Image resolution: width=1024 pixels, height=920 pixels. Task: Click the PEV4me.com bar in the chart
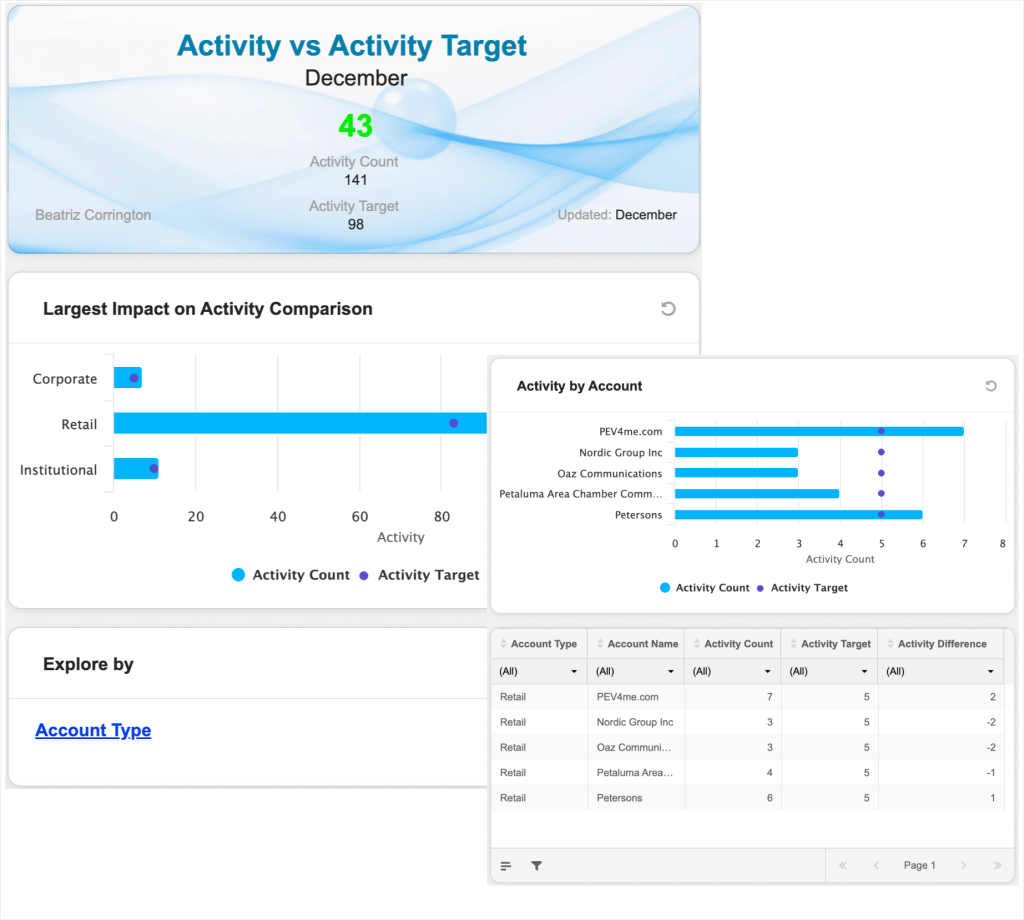pyautogui.click(x=818, y=431)
